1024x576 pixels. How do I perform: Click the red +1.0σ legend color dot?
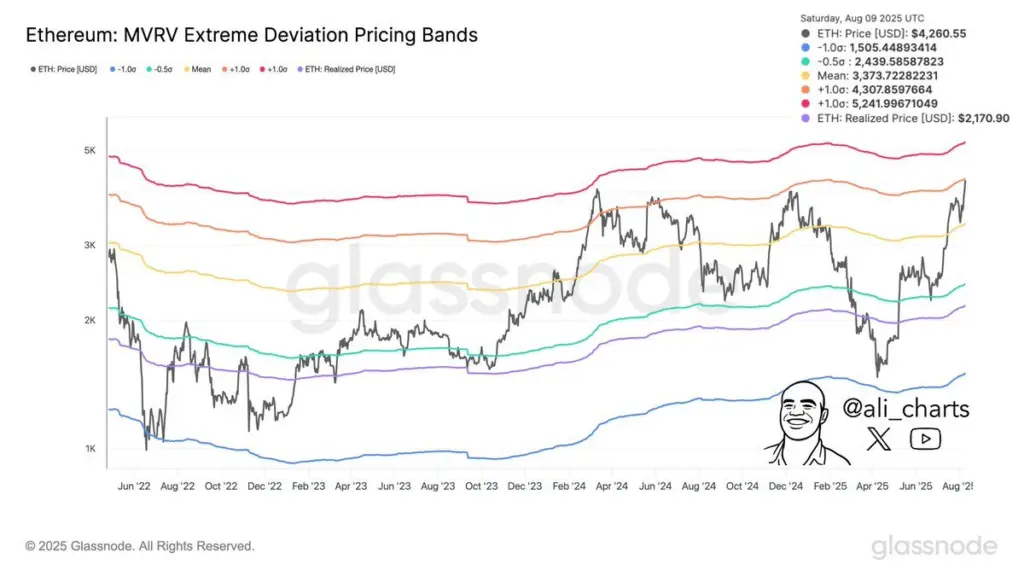click(x=263, y=69)
